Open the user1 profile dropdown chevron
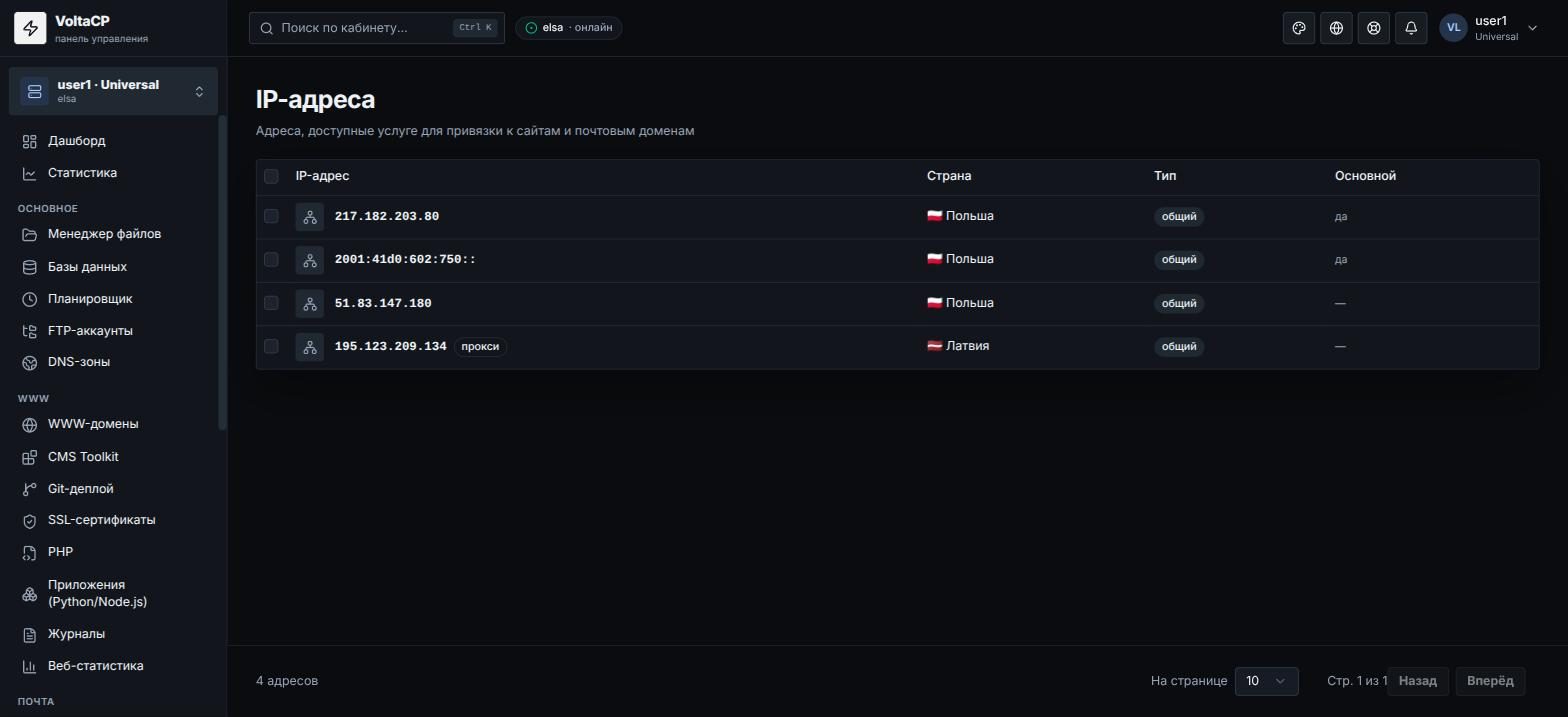 click(x=1532, y=28)
